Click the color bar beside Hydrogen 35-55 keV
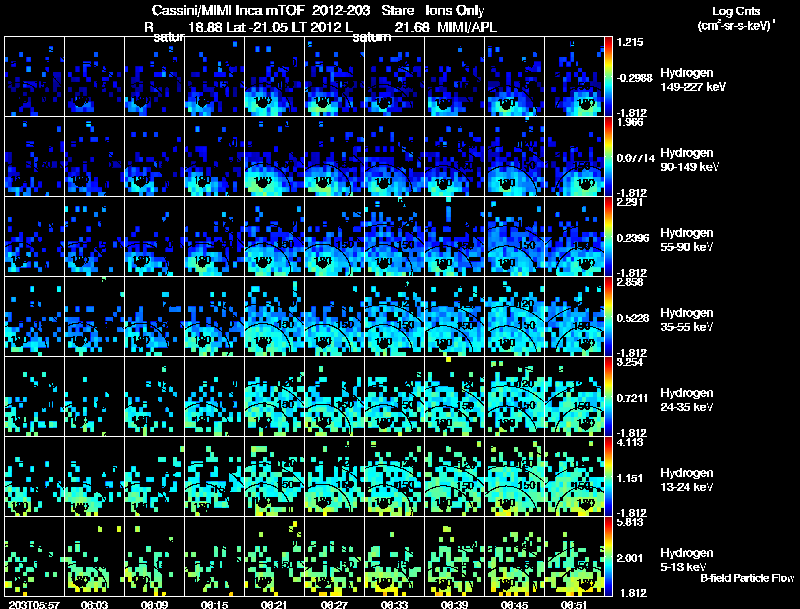 (x=608, y=317)
